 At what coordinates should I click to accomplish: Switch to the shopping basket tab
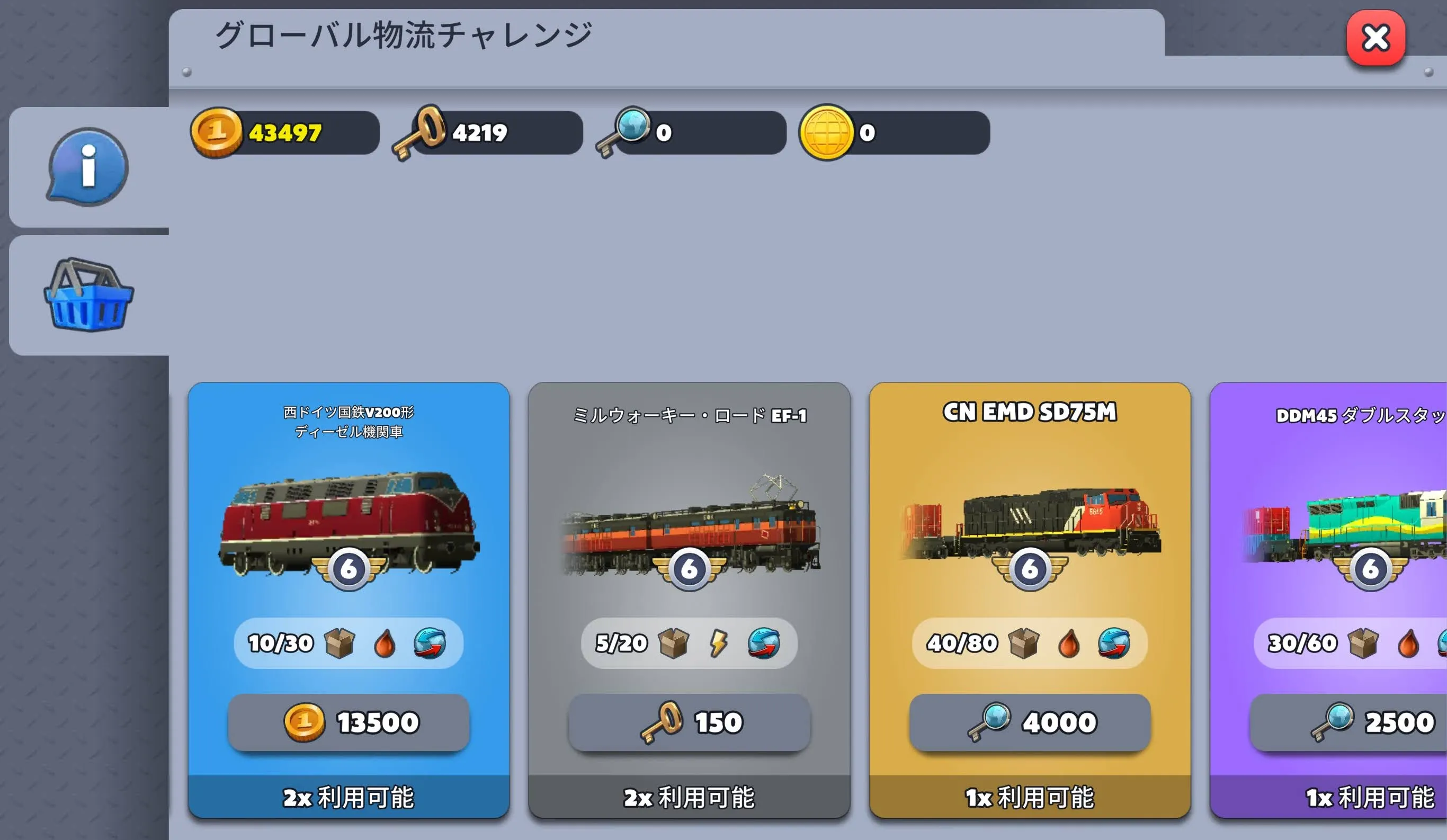point(88,294)
